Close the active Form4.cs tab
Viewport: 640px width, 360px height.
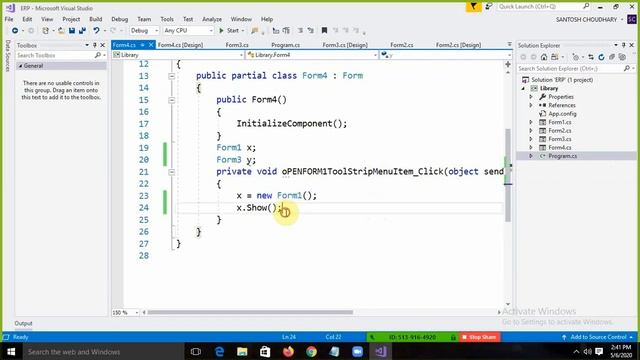coord(151,45)
